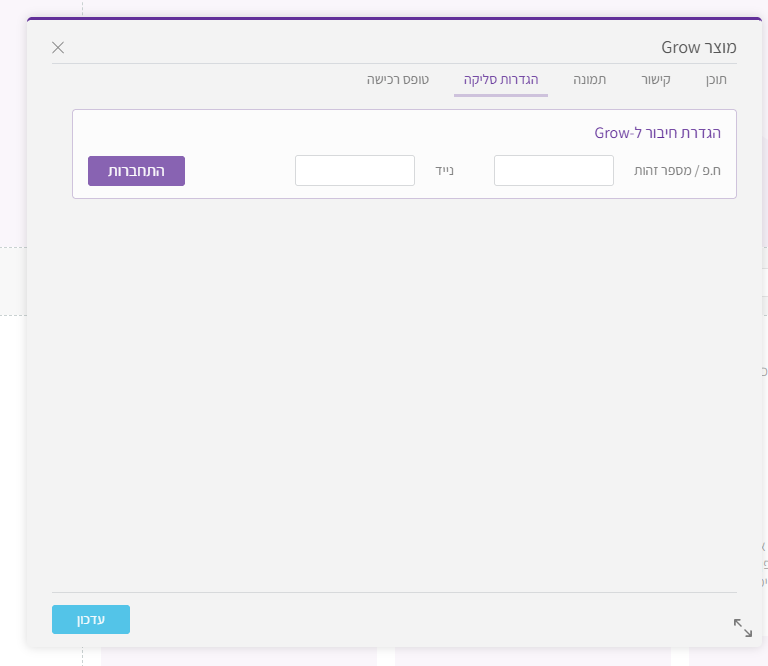This screenshot has width=768, height=666.
Task: Click the blue עדכון button
Action: [x=91, y=620]
